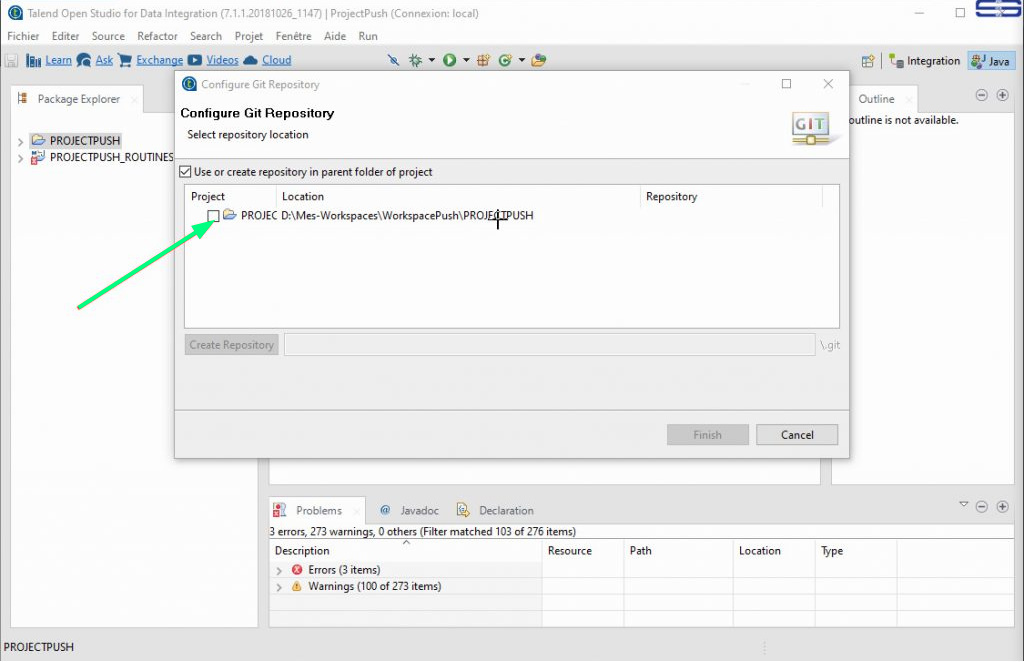The image size is (1024, 662).
Task: Open the Debug dropdown arrow
Action: pyautogui.click(x=431, y=60)
